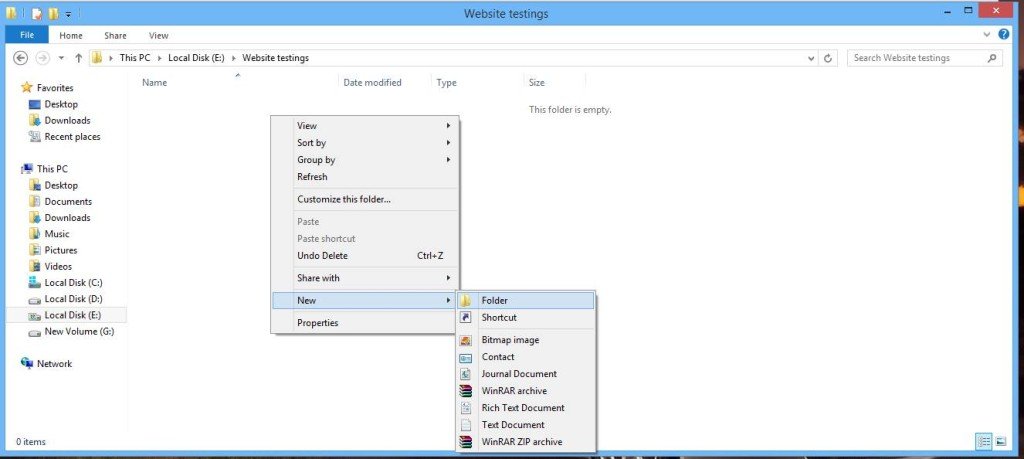This screenshot has width=1024, height=459.
Task: Choose Undo Delete from context menu
Action: point(365,255)
